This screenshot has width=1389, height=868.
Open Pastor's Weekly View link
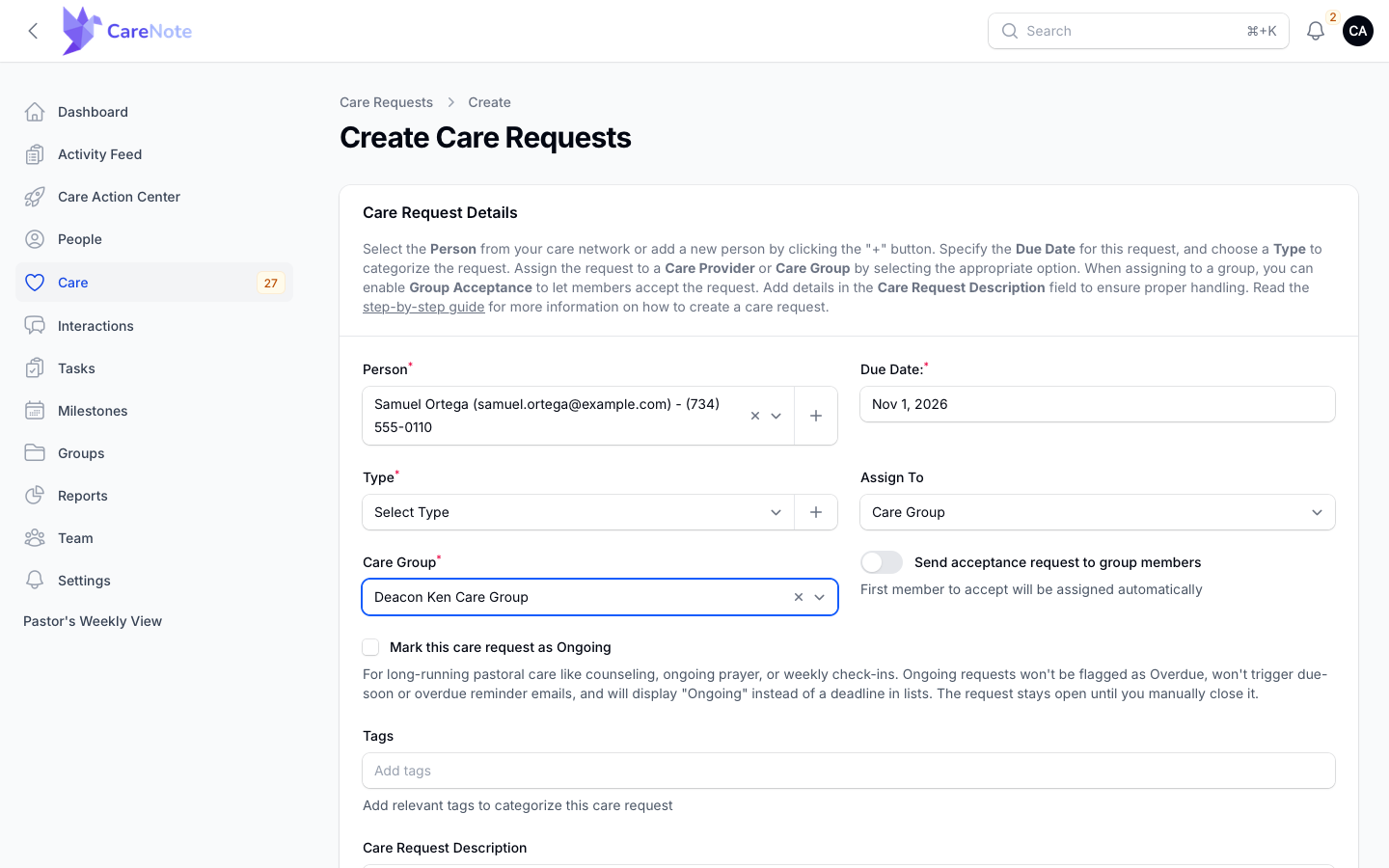tap(93, 621)
